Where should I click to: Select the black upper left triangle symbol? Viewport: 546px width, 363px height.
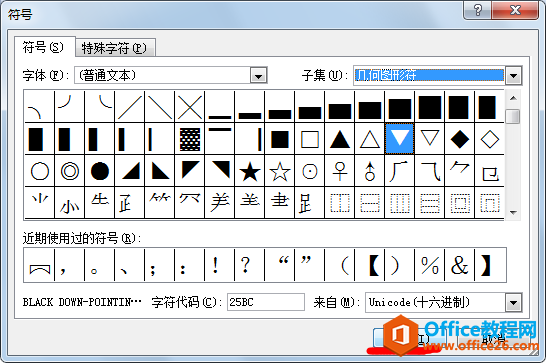click(190, 171)
